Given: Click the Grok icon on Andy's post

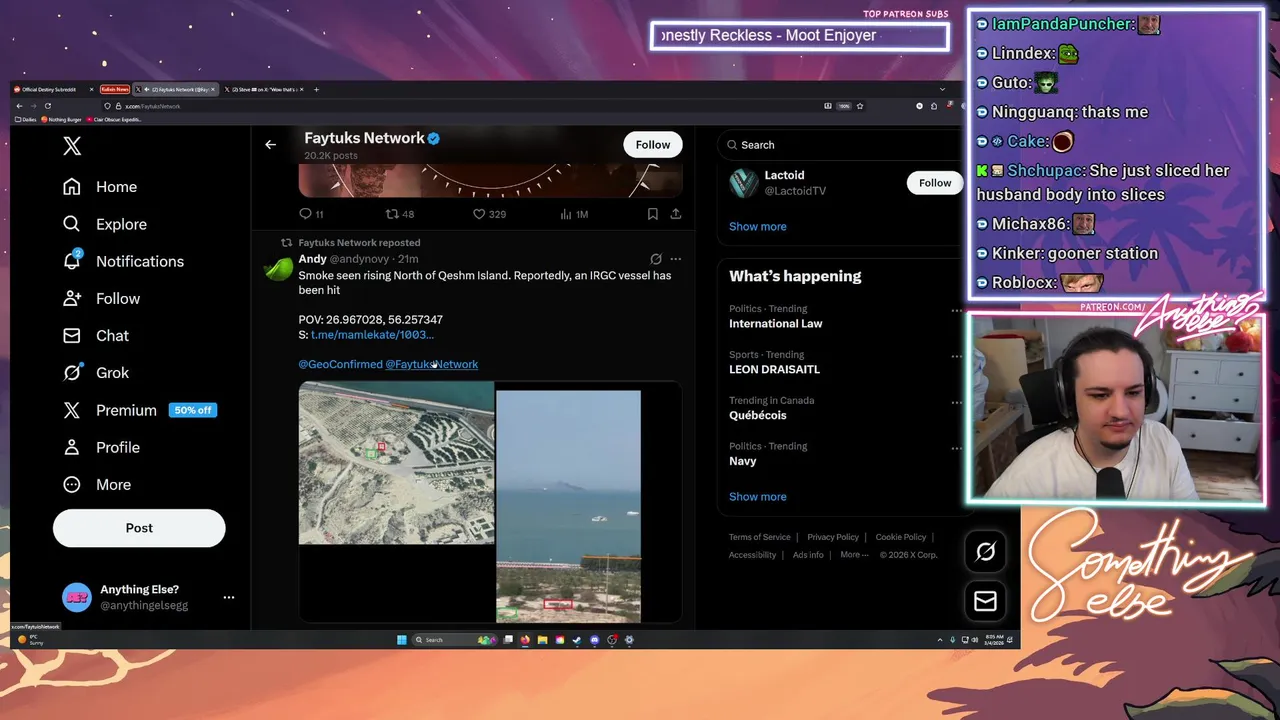Looking at the screenshot, I should pos(656,259).
